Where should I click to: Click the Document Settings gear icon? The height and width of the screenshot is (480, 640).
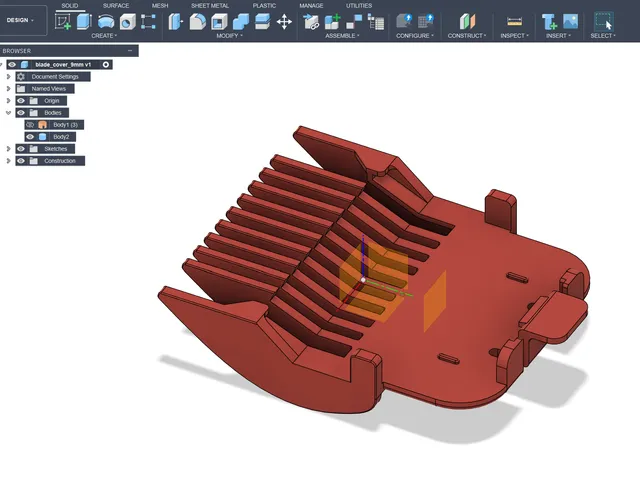point(21,77)
